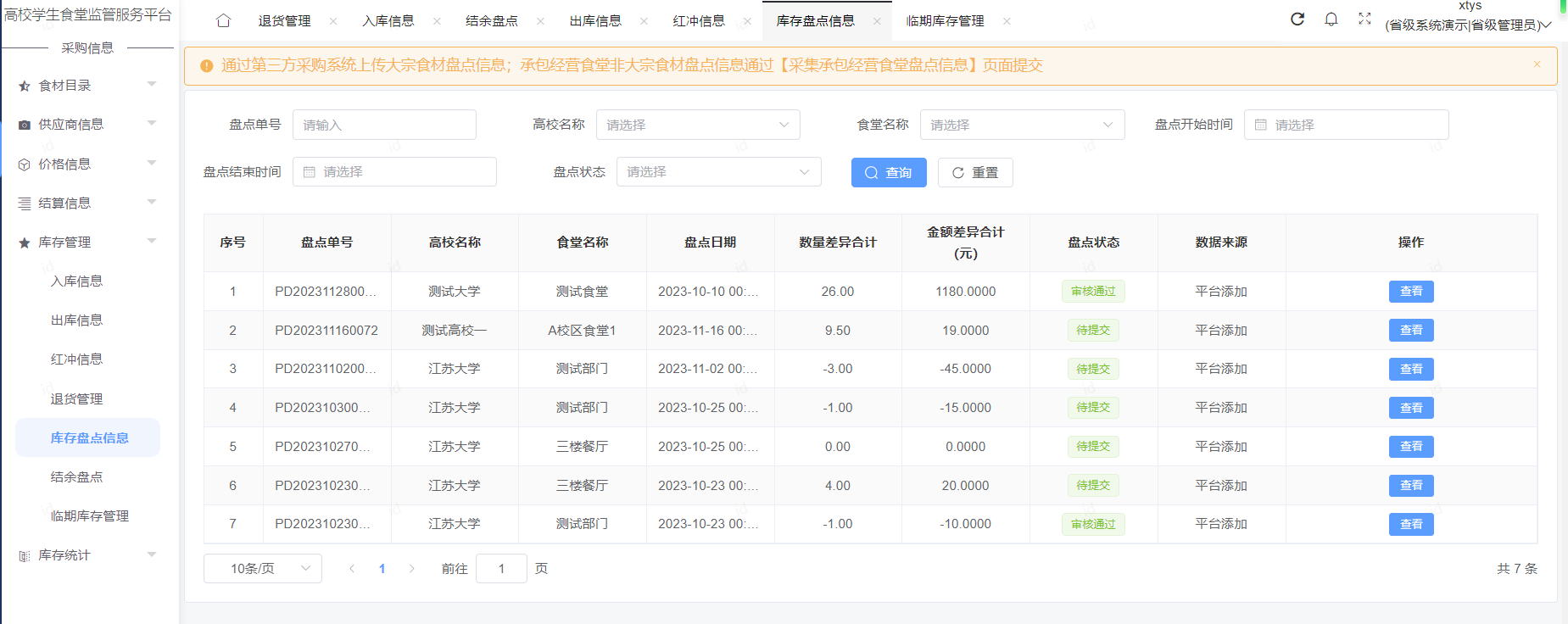Refresh the page with the reload icon

pyautogui.click(x=1297, y=19)
